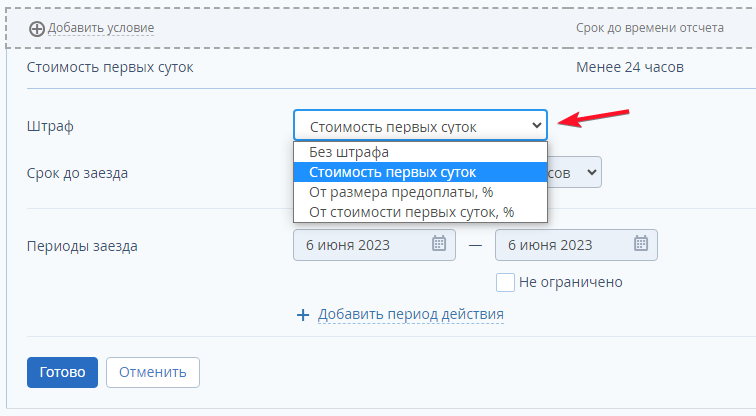Tick the "Не ограничено" checkbox

click(x=506, y=282)
